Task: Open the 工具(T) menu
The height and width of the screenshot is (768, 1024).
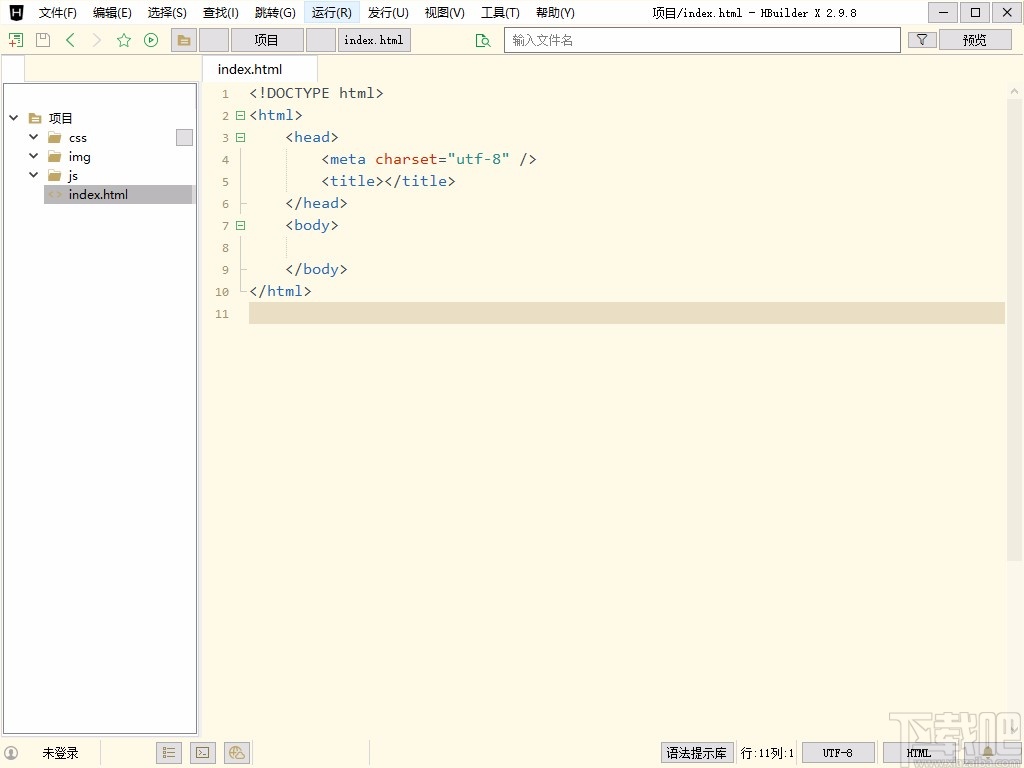Action: [x=500, y=13]
